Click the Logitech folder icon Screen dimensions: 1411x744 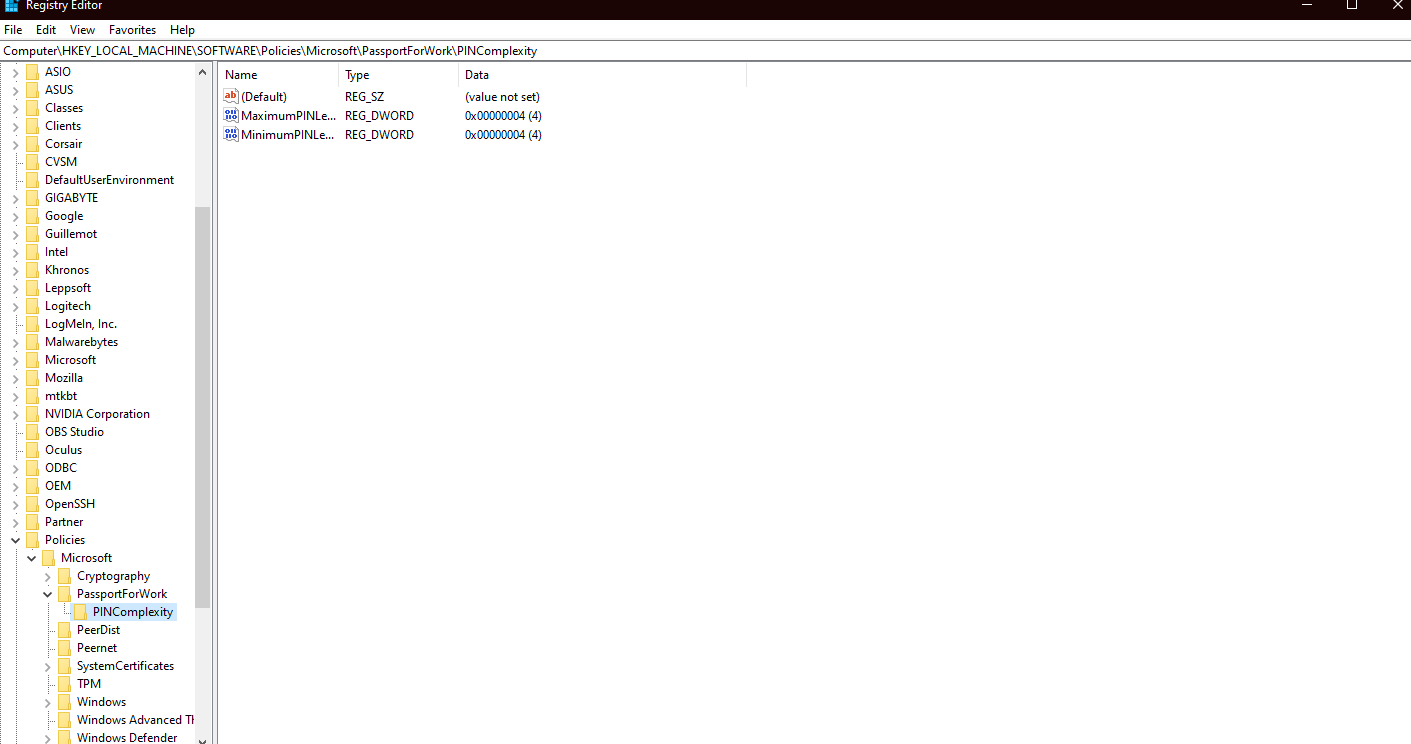pos(33,306)
